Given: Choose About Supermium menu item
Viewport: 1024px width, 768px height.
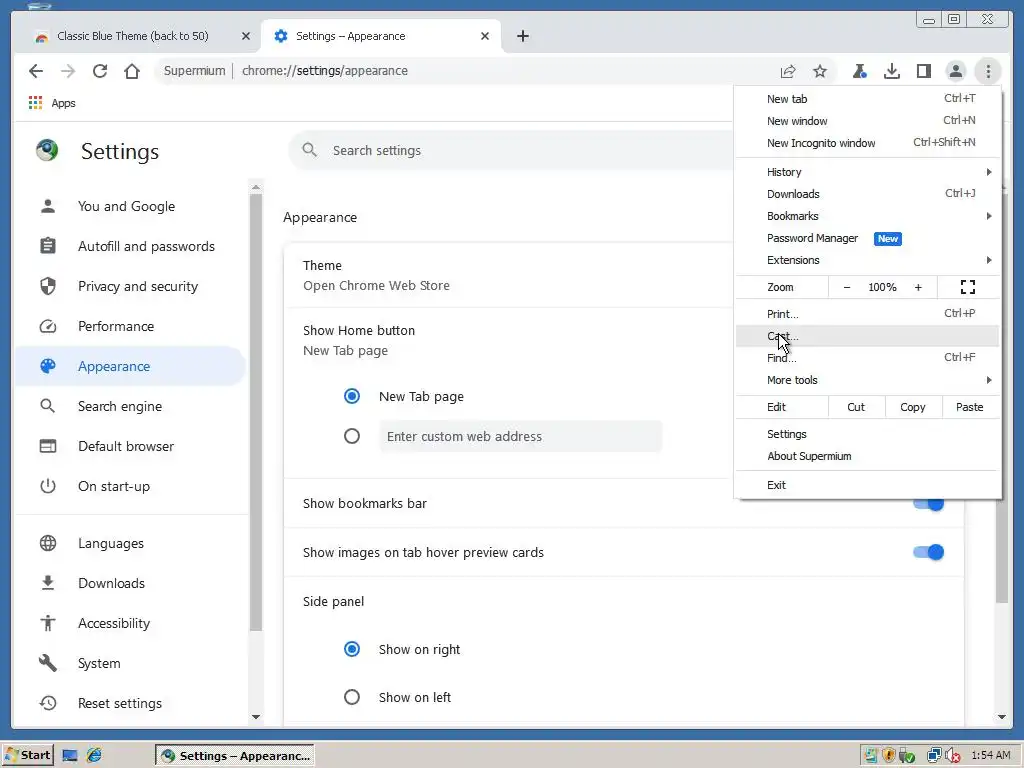Looking at the screenshot, I should point(867,456).
